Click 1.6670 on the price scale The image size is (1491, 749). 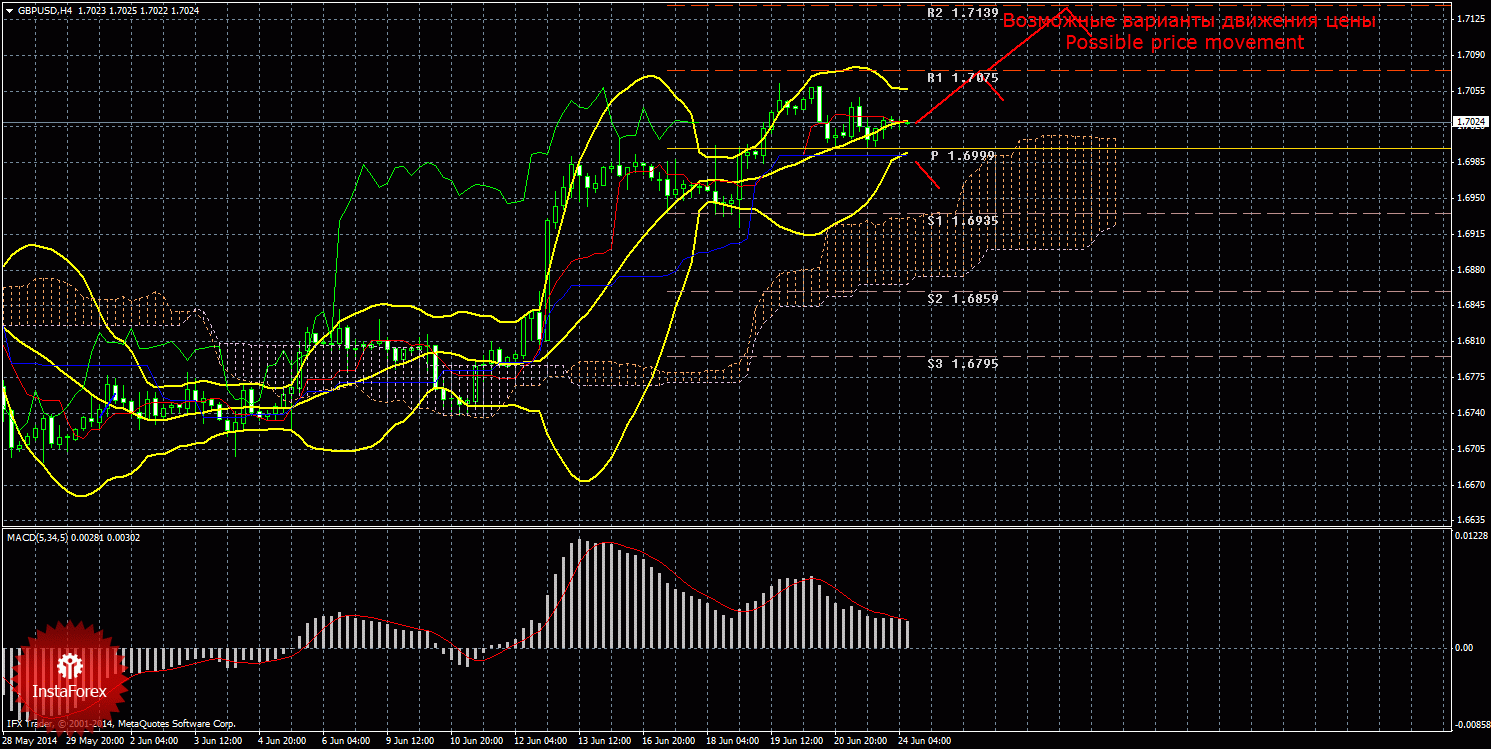tap(1470, 485)
